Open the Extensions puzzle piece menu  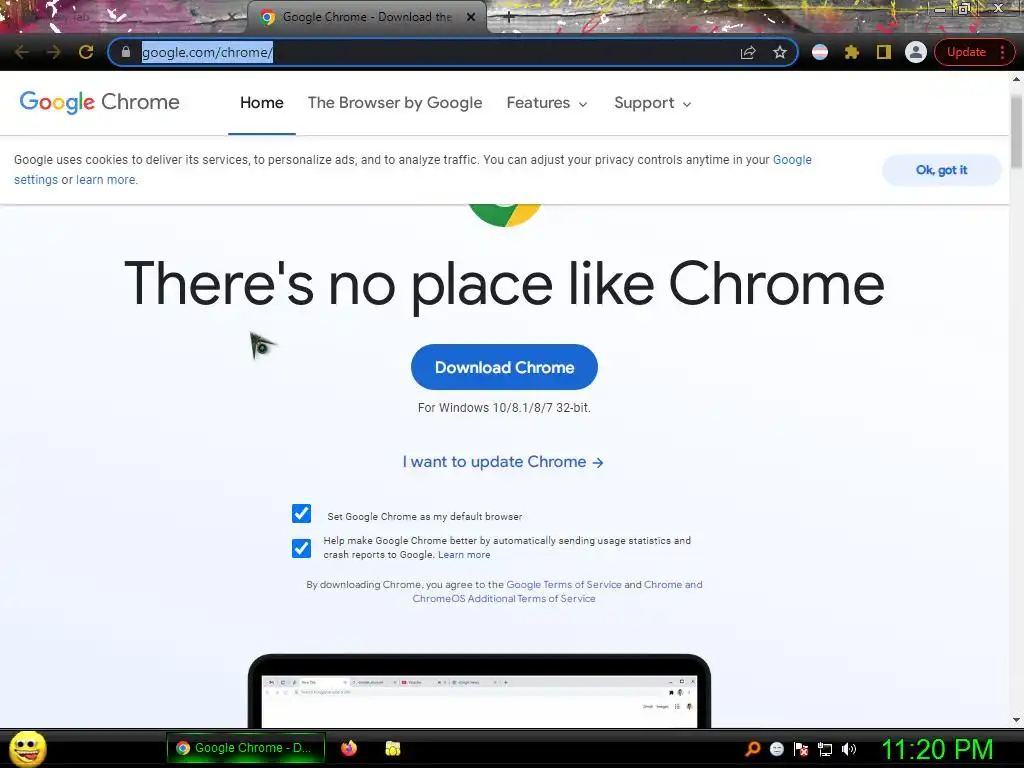[852, 52]
